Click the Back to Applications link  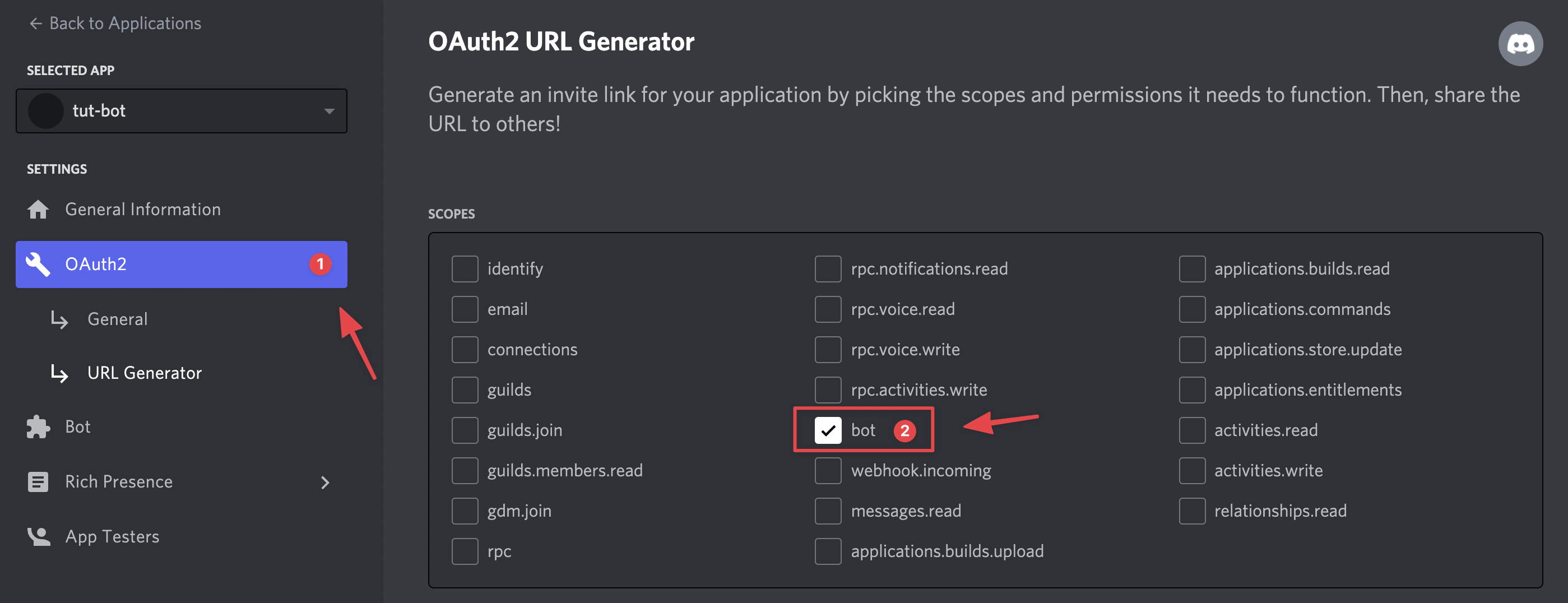[x=124, y=24]
